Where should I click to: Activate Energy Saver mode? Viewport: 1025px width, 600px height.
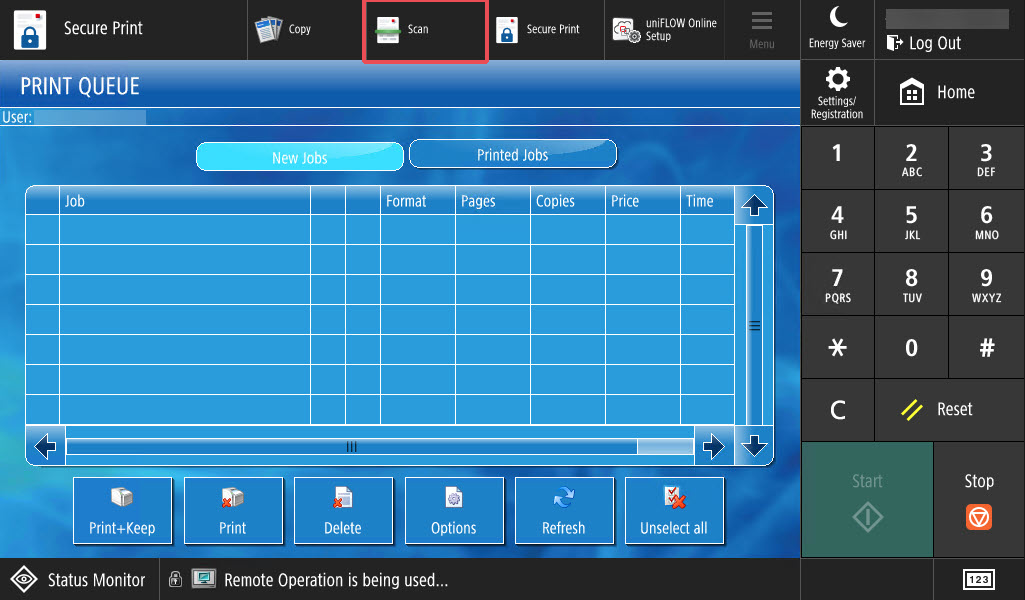[837, 29]
